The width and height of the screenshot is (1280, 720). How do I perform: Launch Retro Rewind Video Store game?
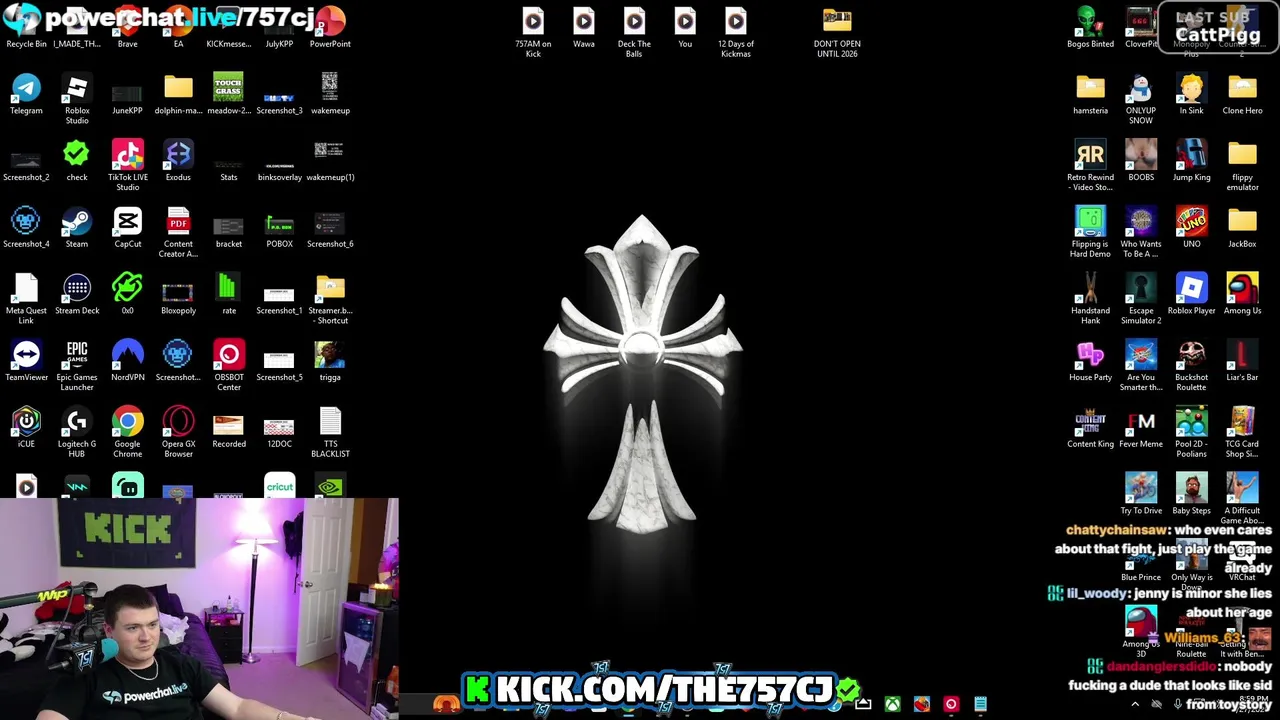pos(1090,166)
